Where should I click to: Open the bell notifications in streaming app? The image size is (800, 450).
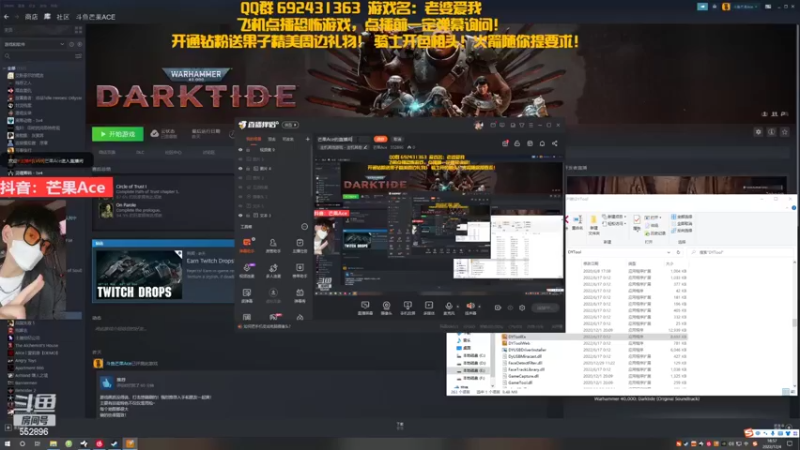click(542, 143)
